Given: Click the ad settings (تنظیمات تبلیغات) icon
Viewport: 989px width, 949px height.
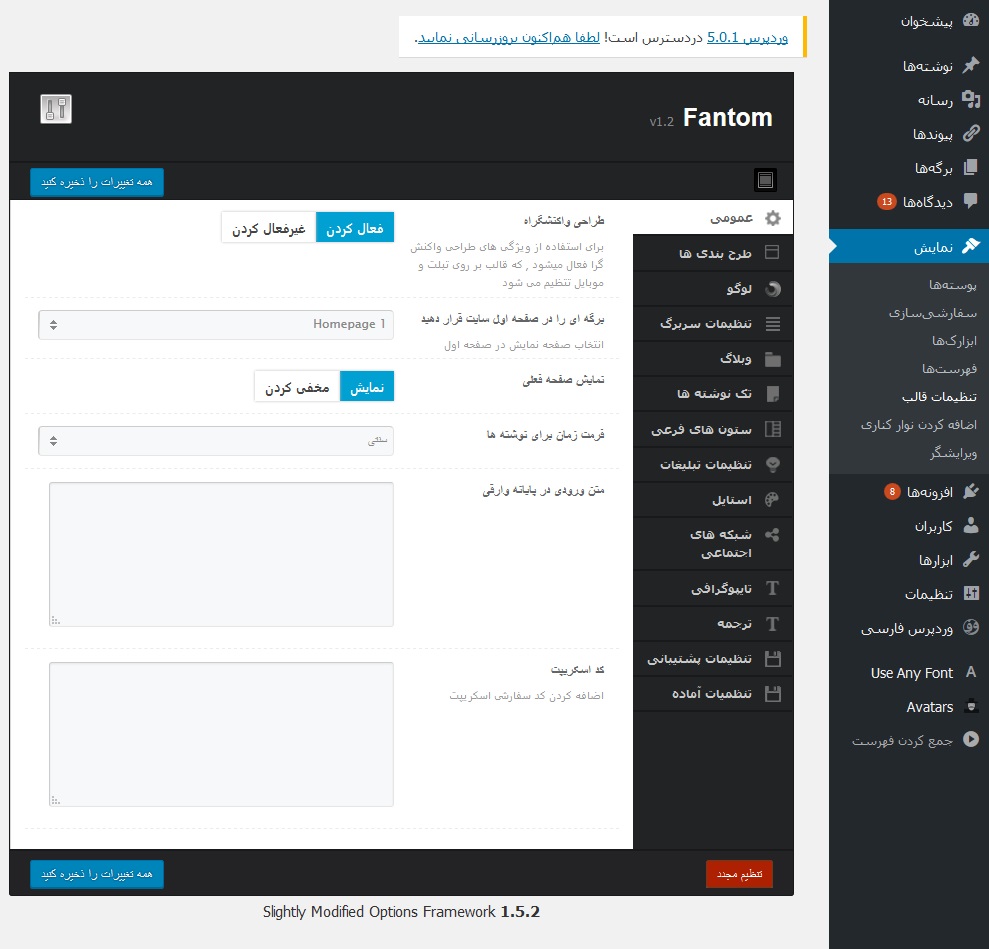Looking at the screenshot, I should click(x=772, y=464).
